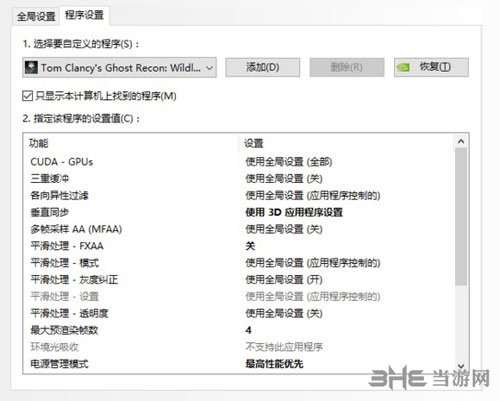The height and width of the screenshot is (401, 500).
Task: Click the NVIDIA logo icon on 恢复 button
Action: pyautogui.click(x=403, y=68)
